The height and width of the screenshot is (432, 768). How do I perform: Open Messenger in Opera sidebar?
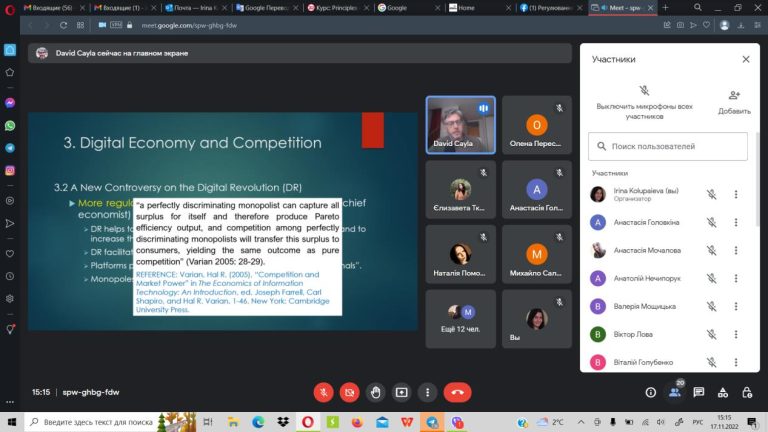[10, 103]
